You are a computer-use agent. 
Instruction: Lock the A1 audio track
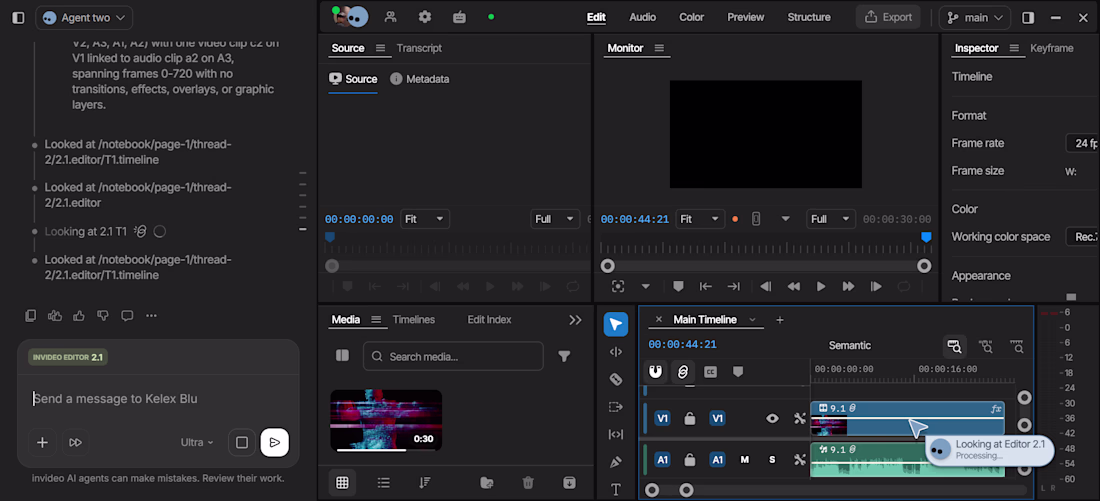click(x=690, y=460)
